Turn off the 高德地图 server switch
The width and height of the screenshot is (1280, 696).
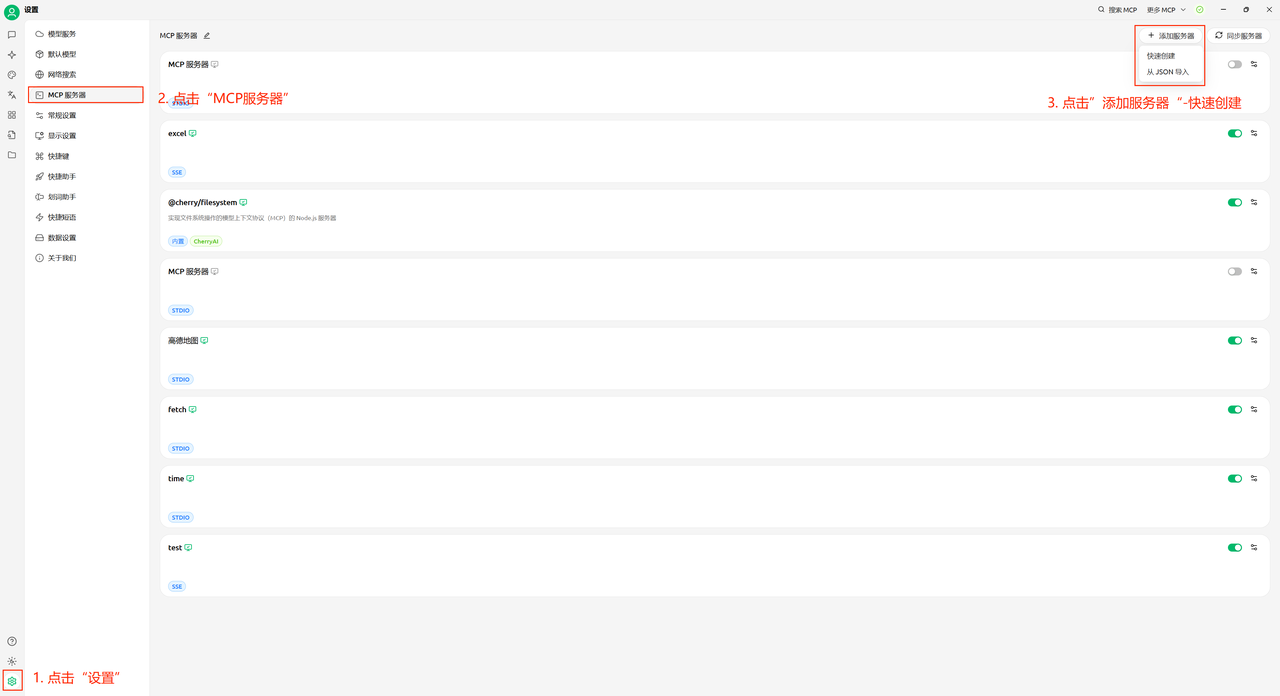tap(1235, 340)
